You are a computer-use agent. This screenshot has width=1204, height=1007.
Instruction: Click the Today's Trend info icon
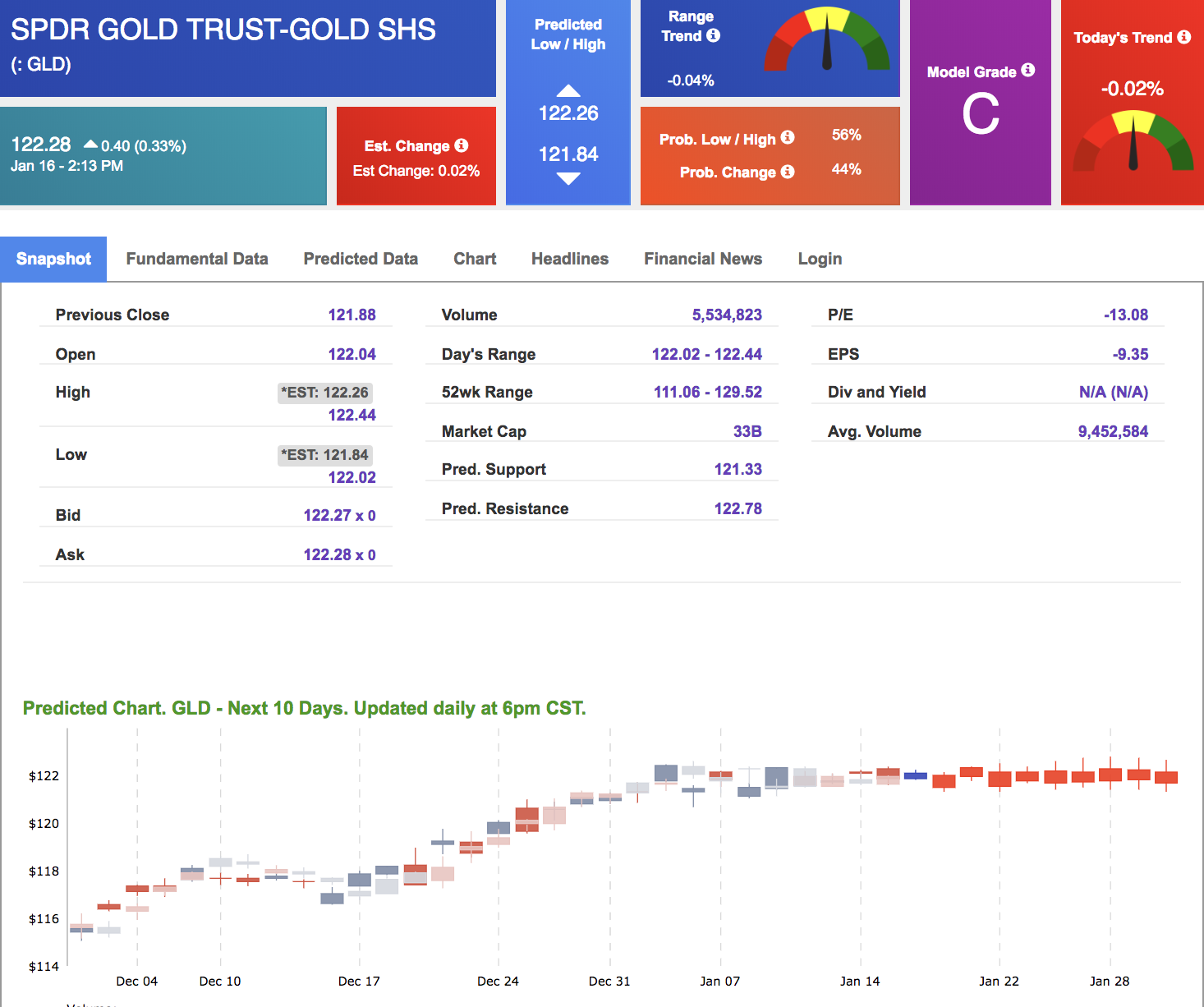[1184, 37]
